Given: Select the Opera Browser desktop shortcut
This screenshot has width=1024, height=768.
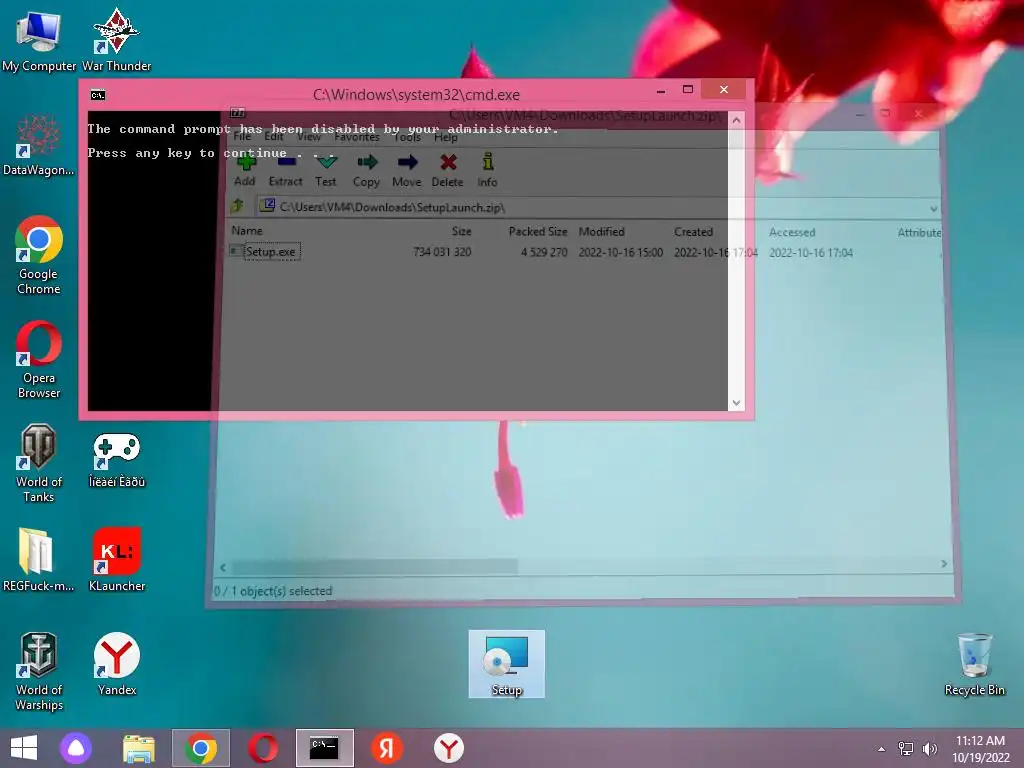Looking at the screenshot, I should [x=39, y=360].
